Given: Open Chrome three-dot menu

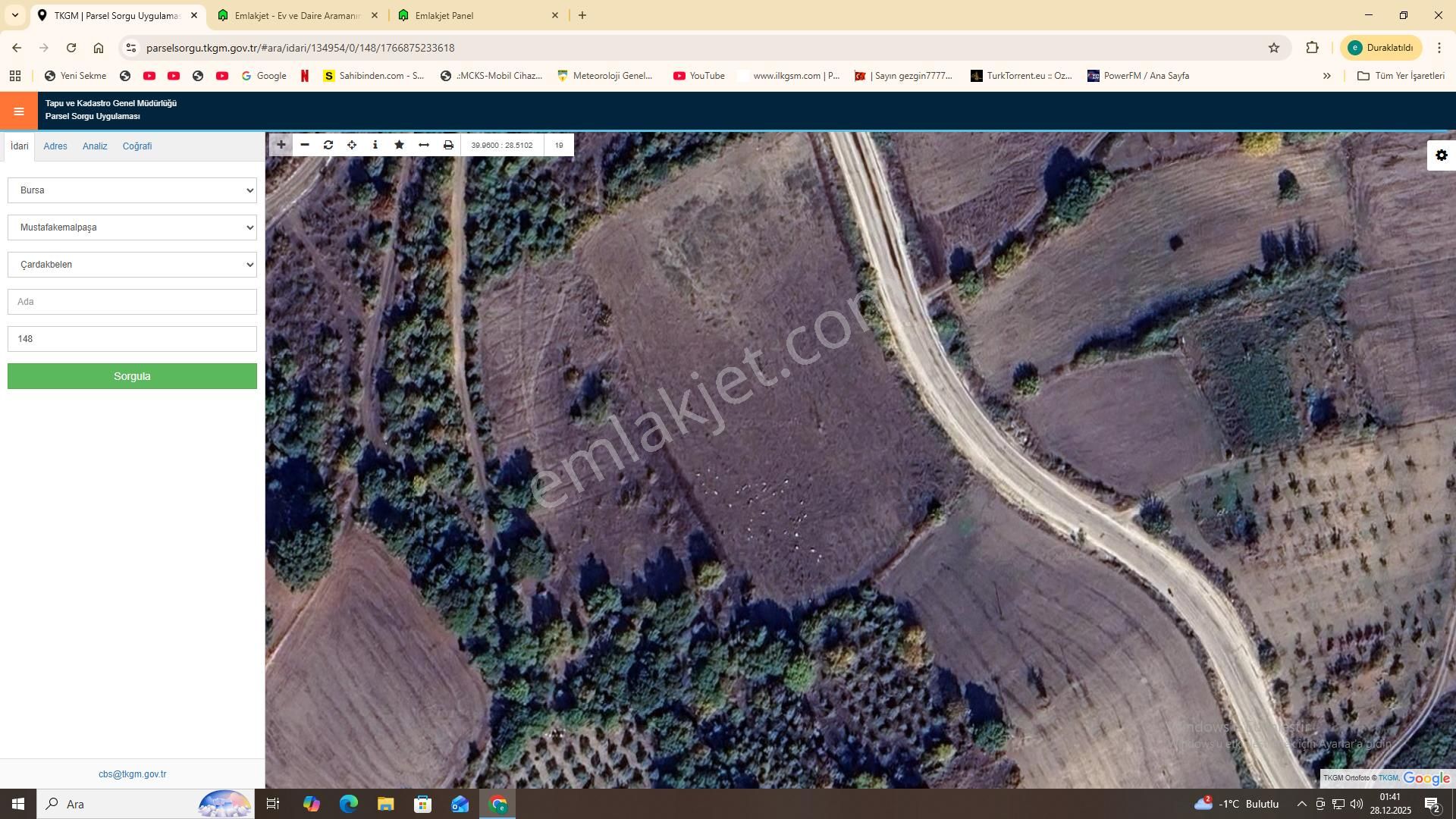Looking at the screenshot, I should (1439, 48).
